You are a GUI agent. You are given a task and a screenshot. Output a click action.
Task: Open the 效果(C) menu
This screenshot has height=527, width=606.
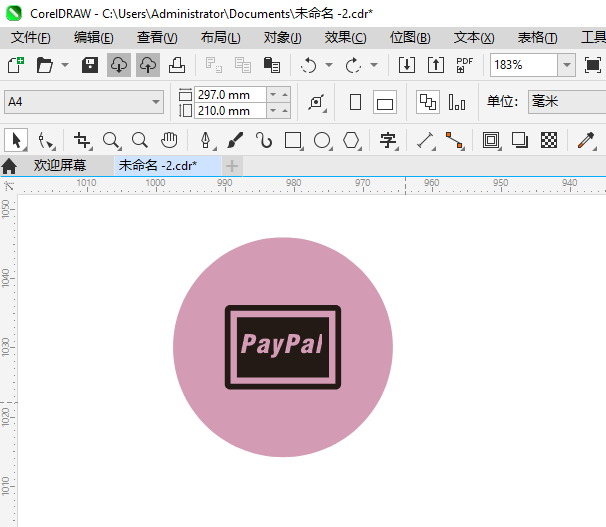(x=346, y=37)
